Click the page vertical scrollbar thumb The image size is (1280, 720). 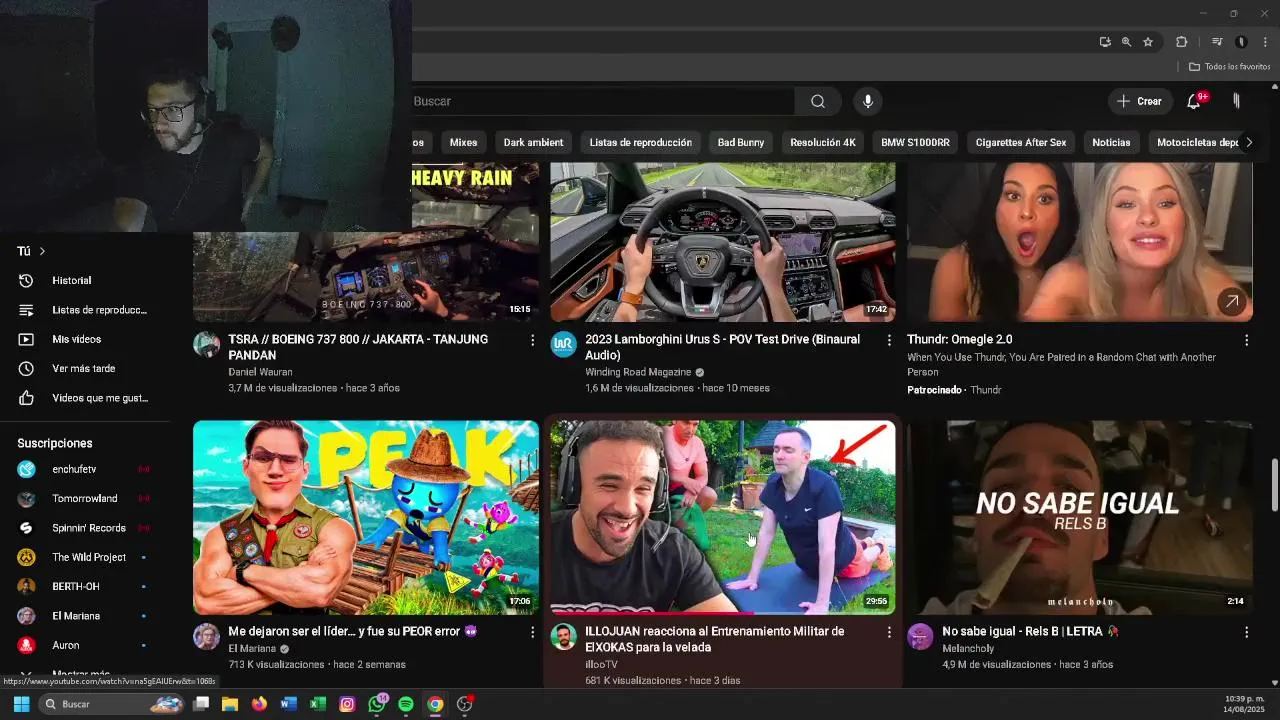click(1274, 485)
